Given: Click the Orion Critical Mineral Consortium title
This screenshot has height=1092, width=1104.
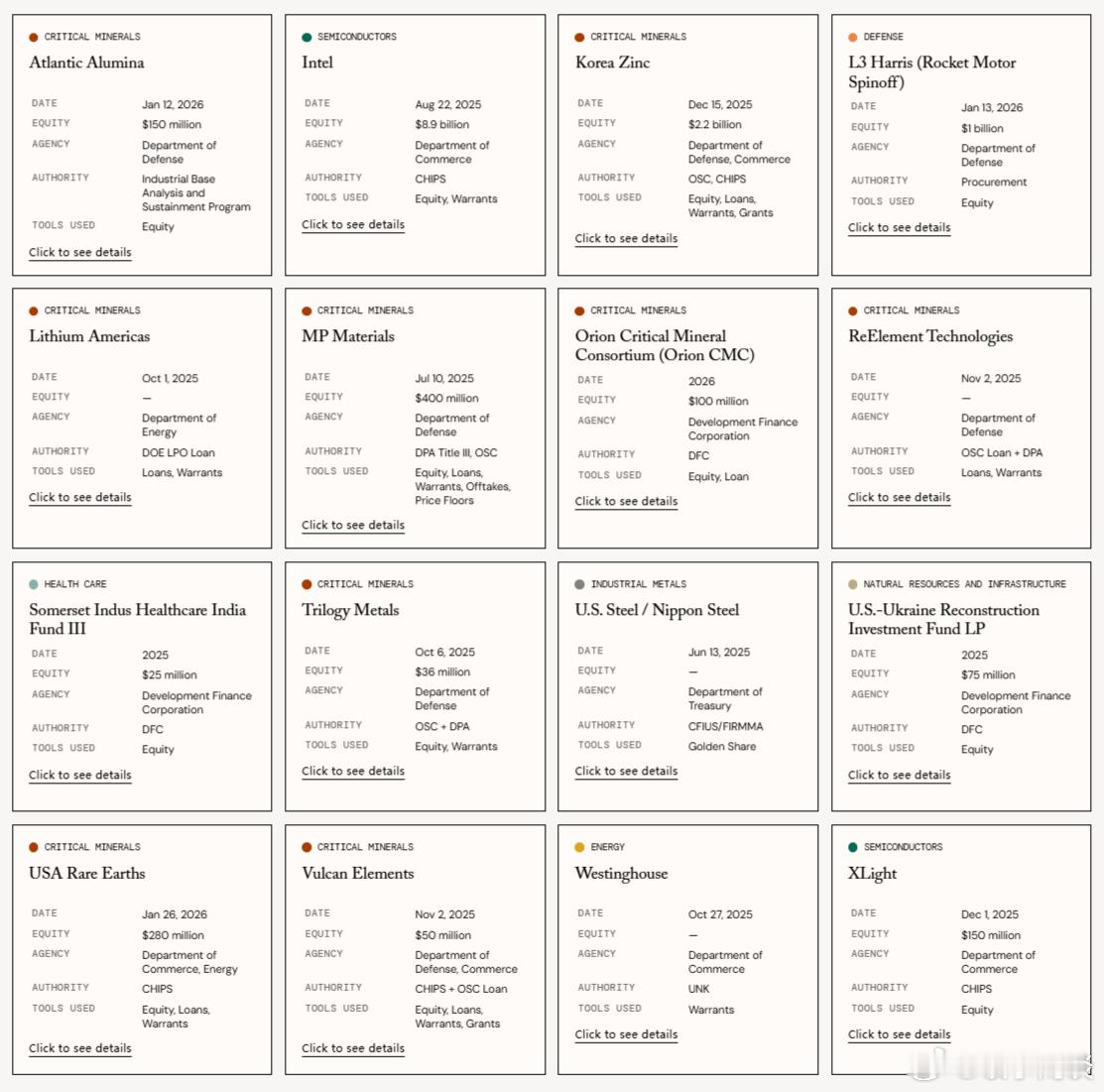Looking at the screenshot, I should pos(665,346).
